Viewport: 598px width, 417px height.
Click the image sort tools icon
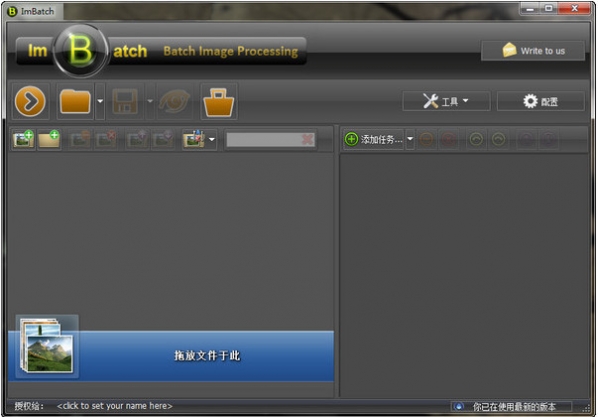click(194, 139)
